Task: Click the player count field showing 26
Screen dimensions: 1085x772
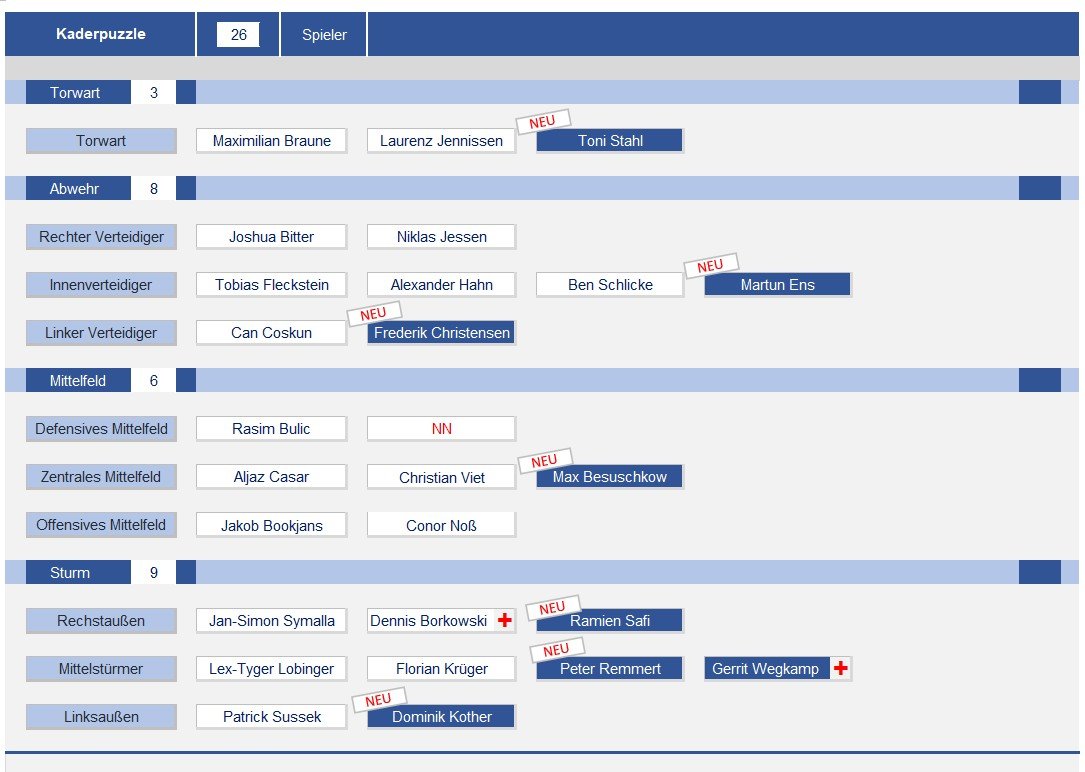Action: [238, 35]
